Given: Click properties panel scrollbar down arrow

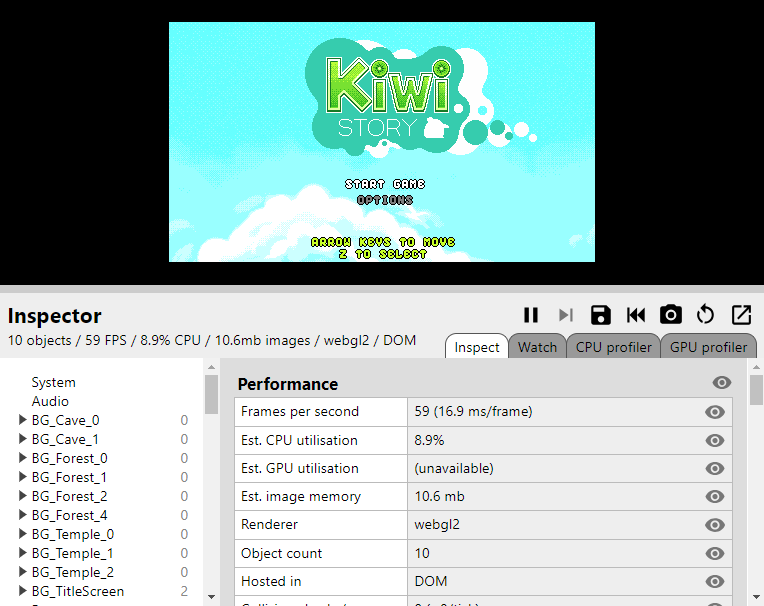Looking at the screenshot, I should pyautogui.click(x=756, y=596).
